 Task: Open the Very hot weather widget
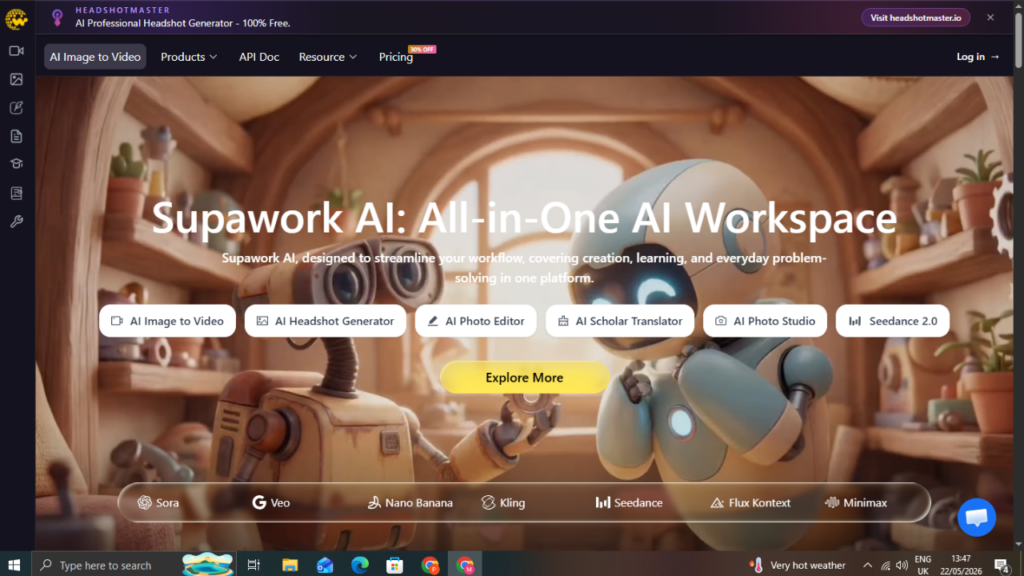798,566
